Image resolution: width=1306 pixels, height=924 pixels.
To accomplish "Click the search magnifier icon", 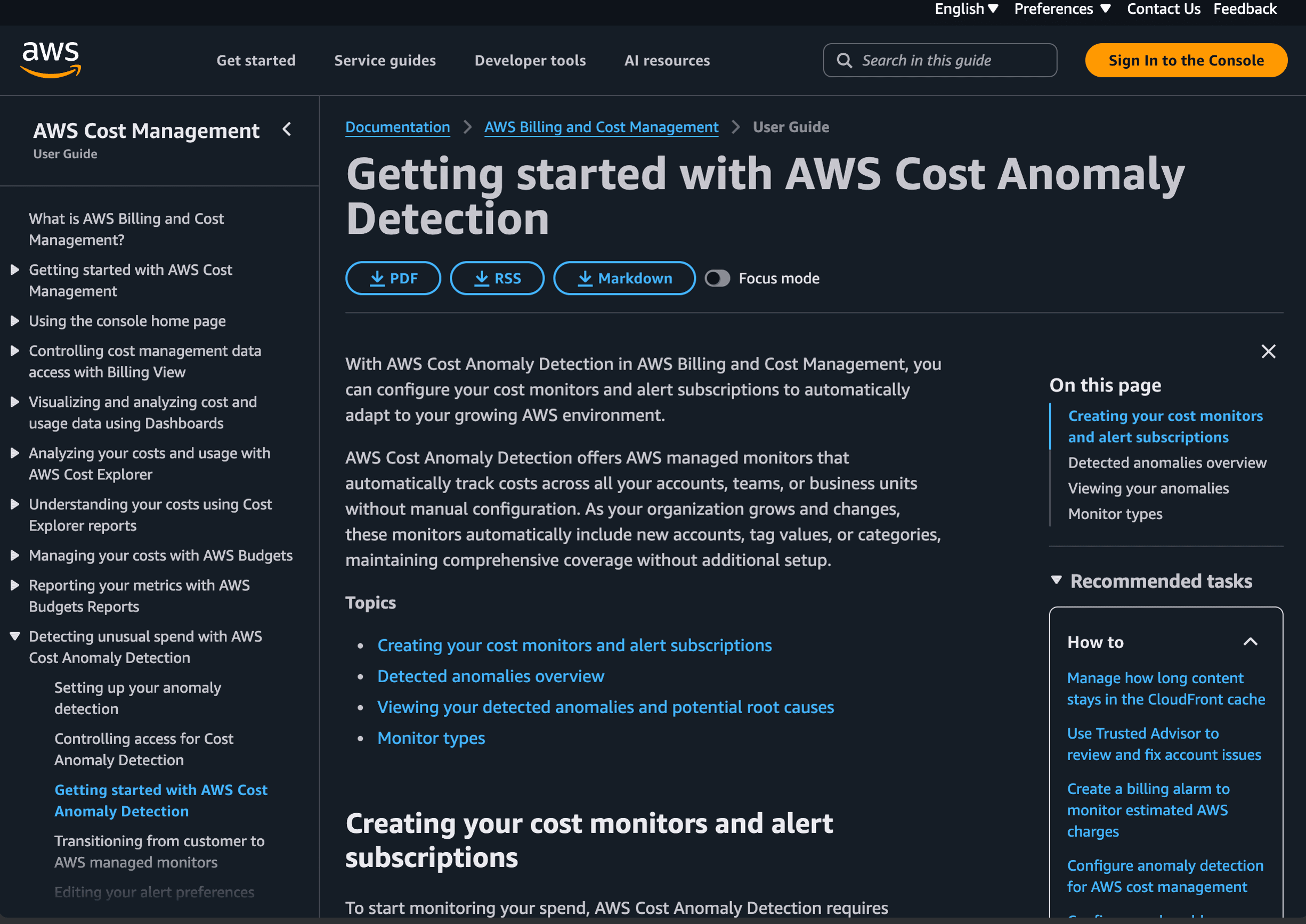I will (844, 60).
